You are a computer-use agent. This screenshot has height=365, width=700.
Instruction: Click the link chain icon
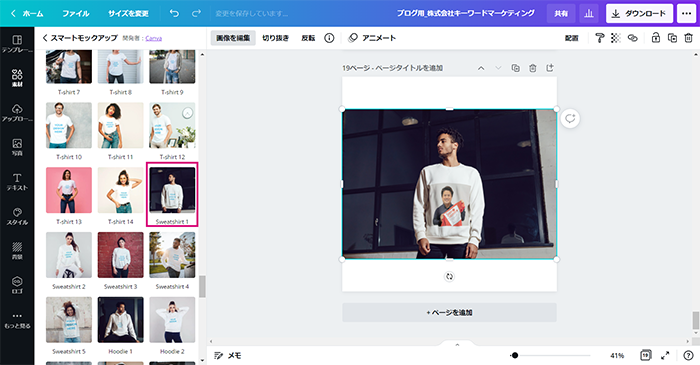coord(633,38)
